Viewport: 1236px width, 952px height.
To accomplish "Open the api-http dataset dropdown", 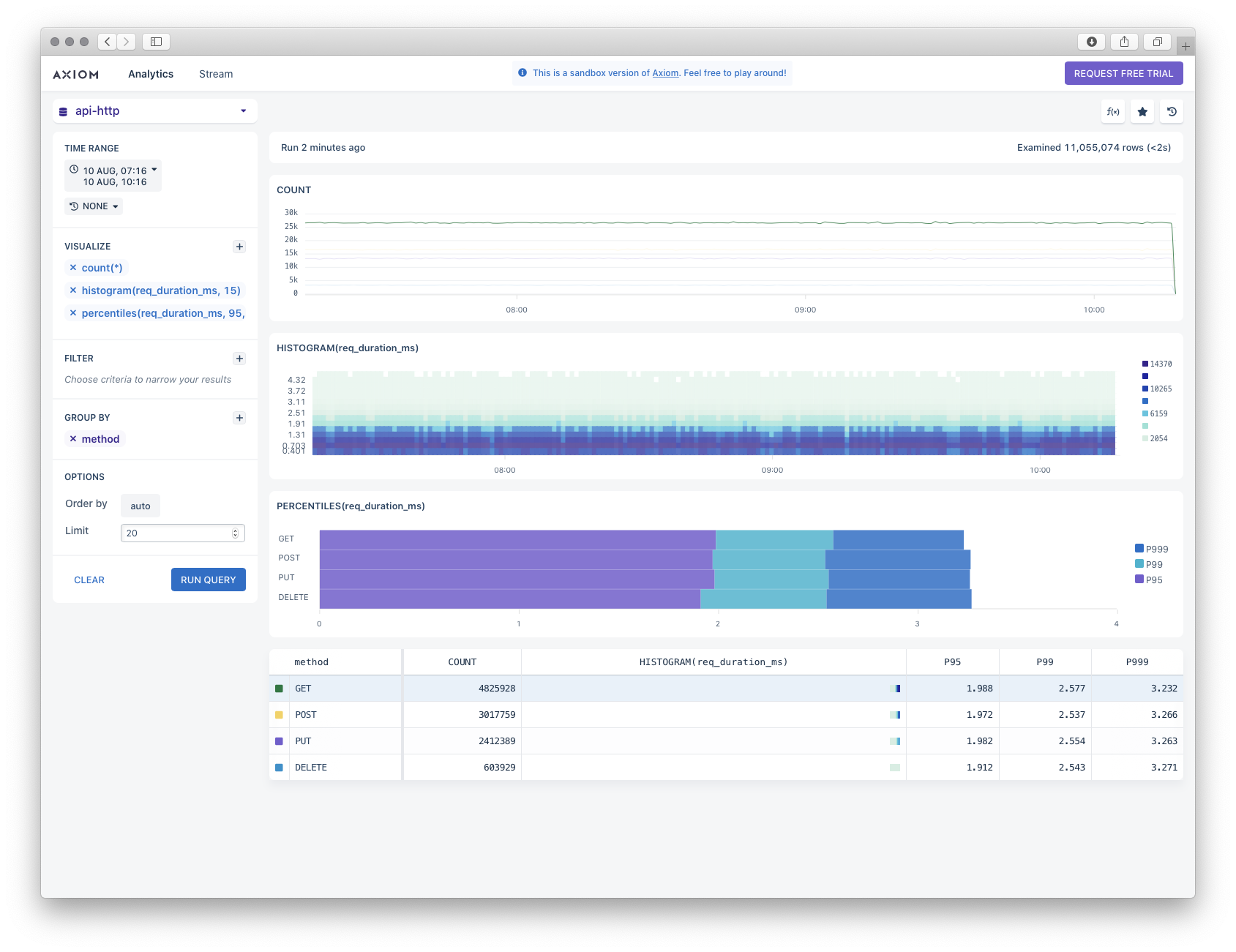I will tap(155, 111).
